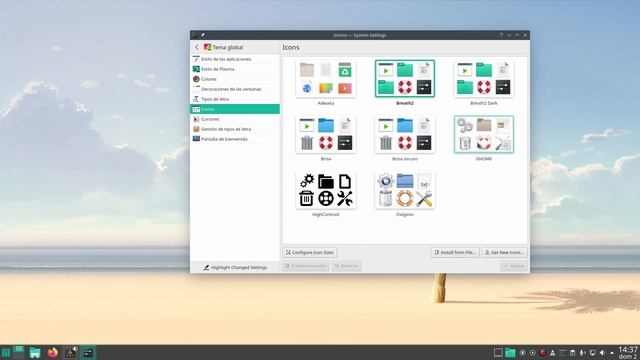The width and height of the screenshot is (640, 360).
Task: Click the System Settings task in taskbar
Action: pyautogui.click(x=88, y=353)
